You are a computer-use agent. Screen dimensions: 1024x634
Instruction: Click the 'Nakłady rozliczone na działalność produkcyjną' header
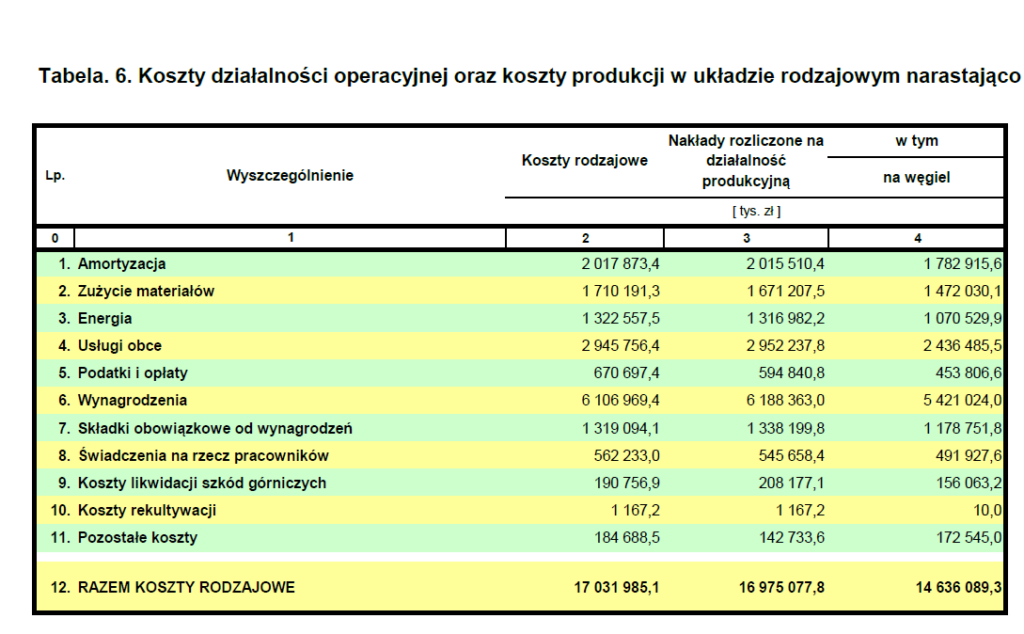coord(746,161)
